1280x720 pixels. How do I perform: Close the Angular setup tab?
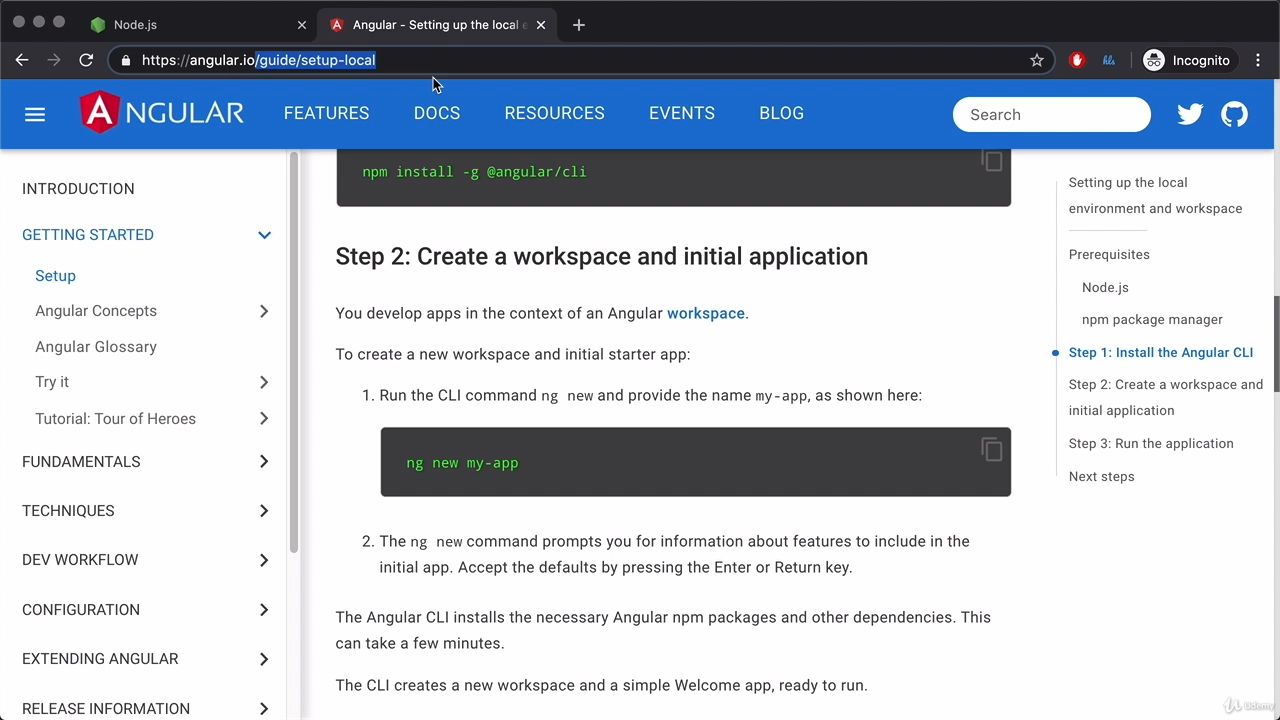pos(541,24)
